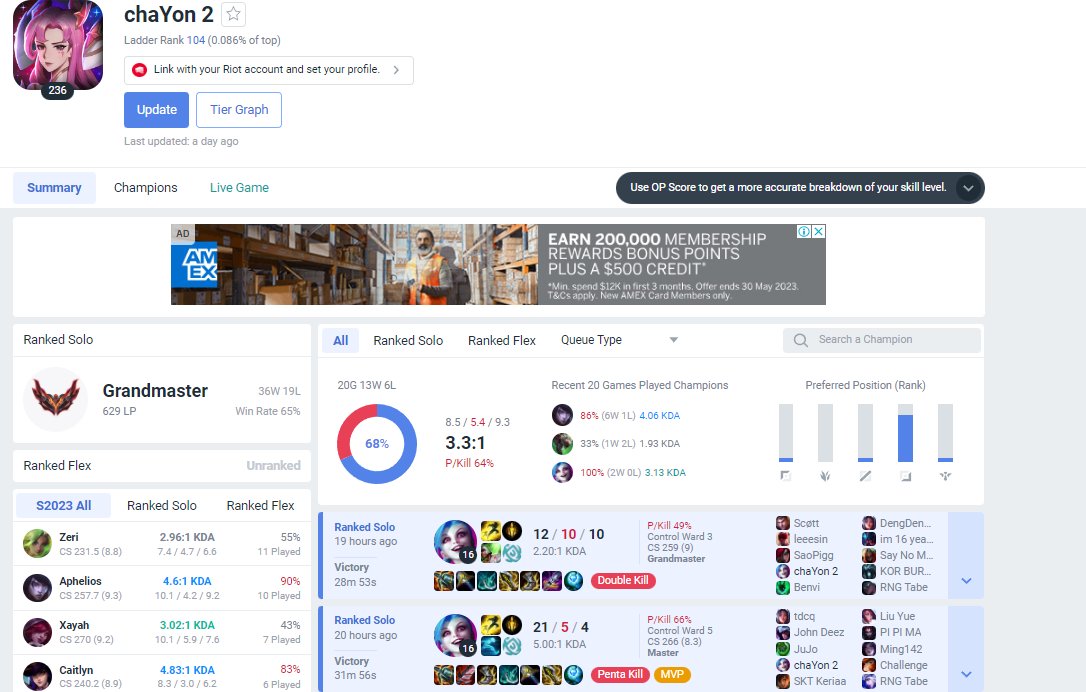Click the Grandmaster rank emblem
The width and height of the screenshot is (1086, 692).
coord(55,401)
